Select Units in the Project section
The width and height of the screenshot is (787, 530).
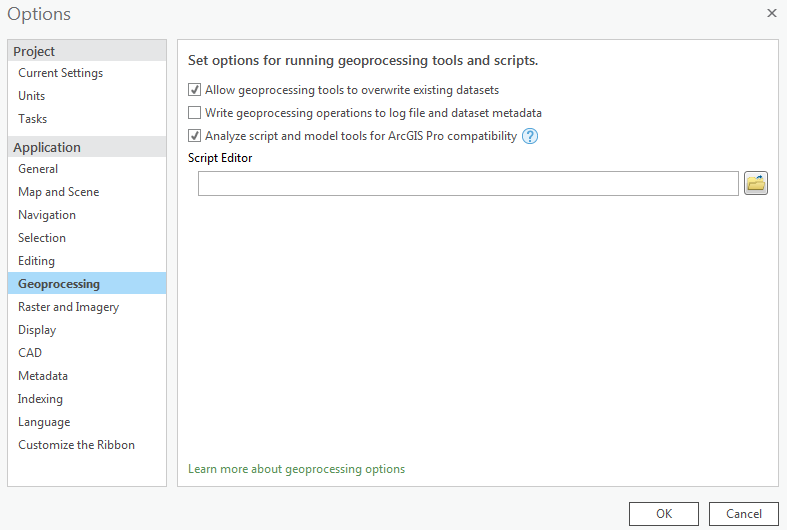click(x=32, y=96)
